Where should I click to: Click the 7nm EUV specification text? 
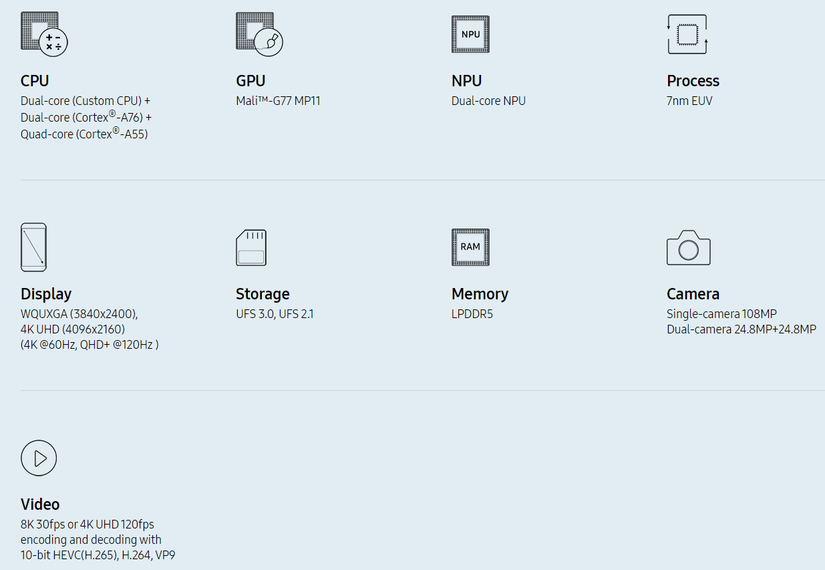[x=690, y=101]
